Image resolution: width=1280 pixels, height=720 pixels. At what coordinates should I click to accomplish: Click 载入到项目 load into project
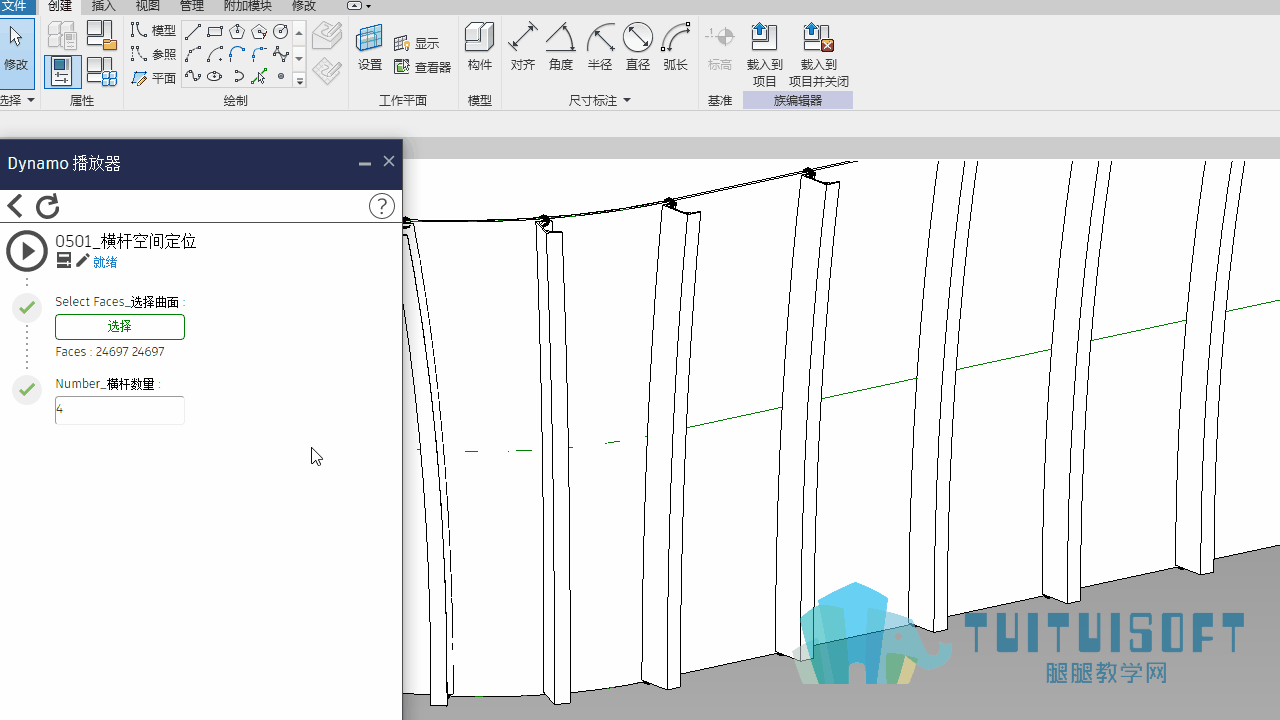coord(764,55)
